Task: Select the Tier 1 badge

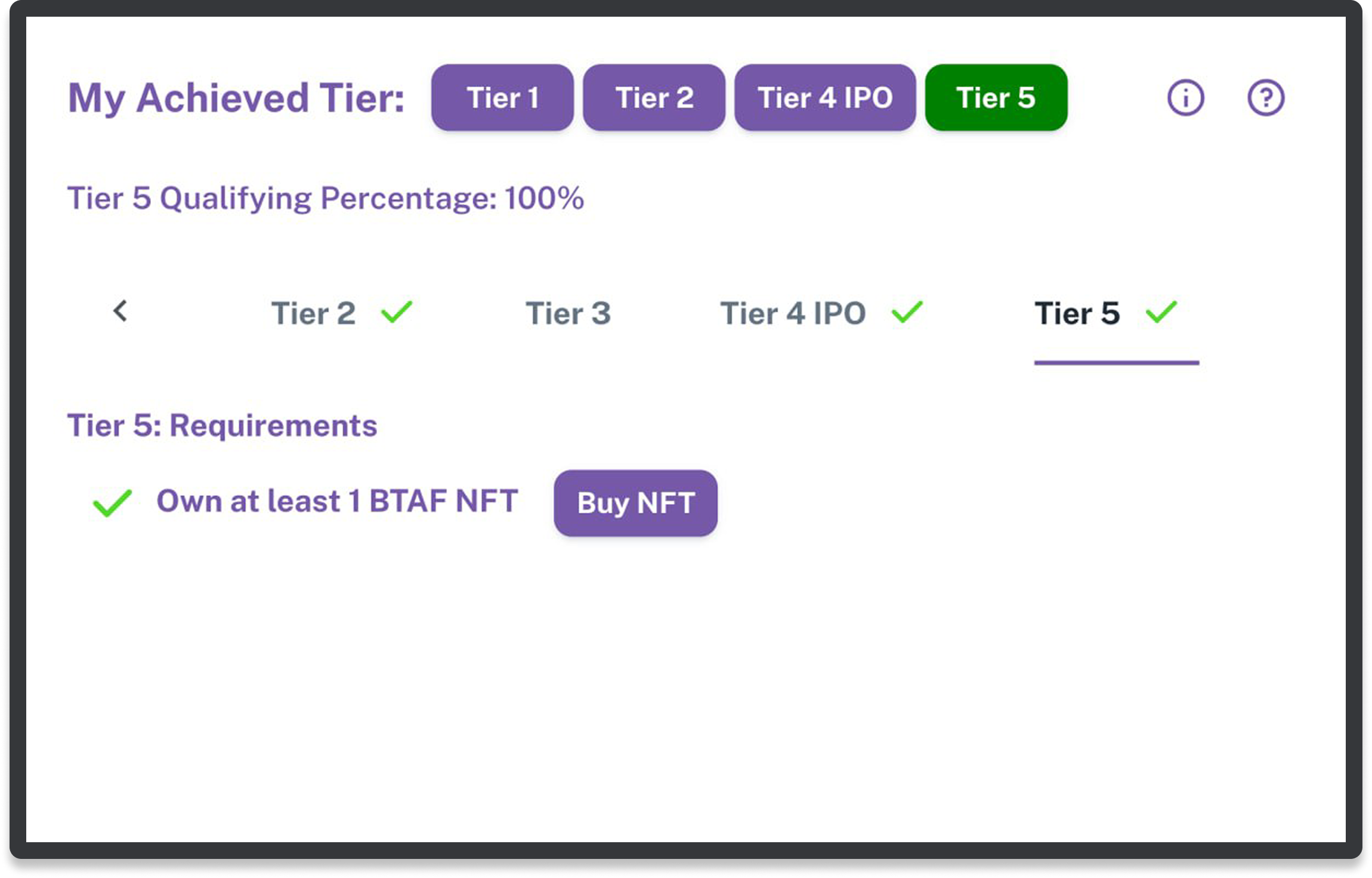Action: (x=502, y=98)
